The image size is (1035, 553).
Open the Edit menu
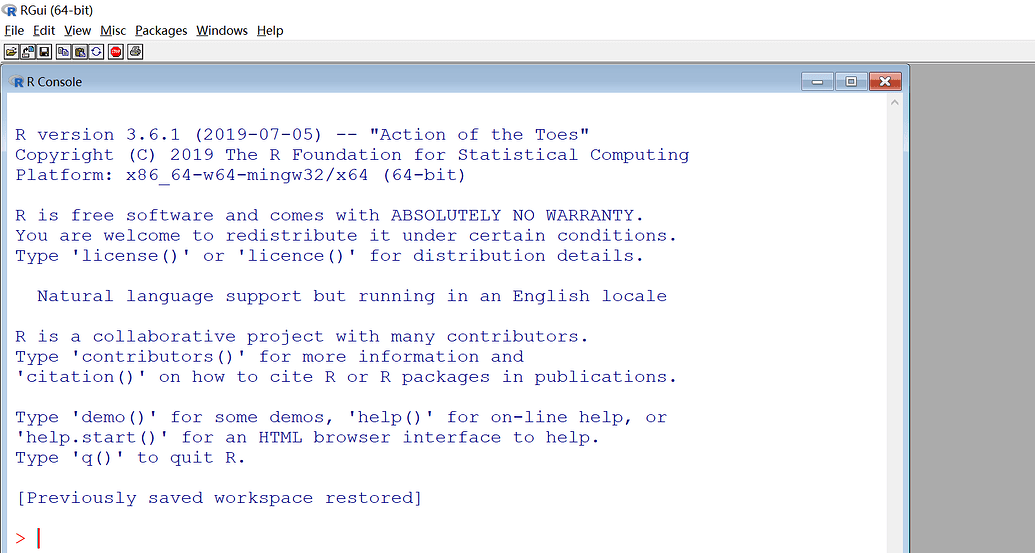pyautogui.click(x=44, y=30)
